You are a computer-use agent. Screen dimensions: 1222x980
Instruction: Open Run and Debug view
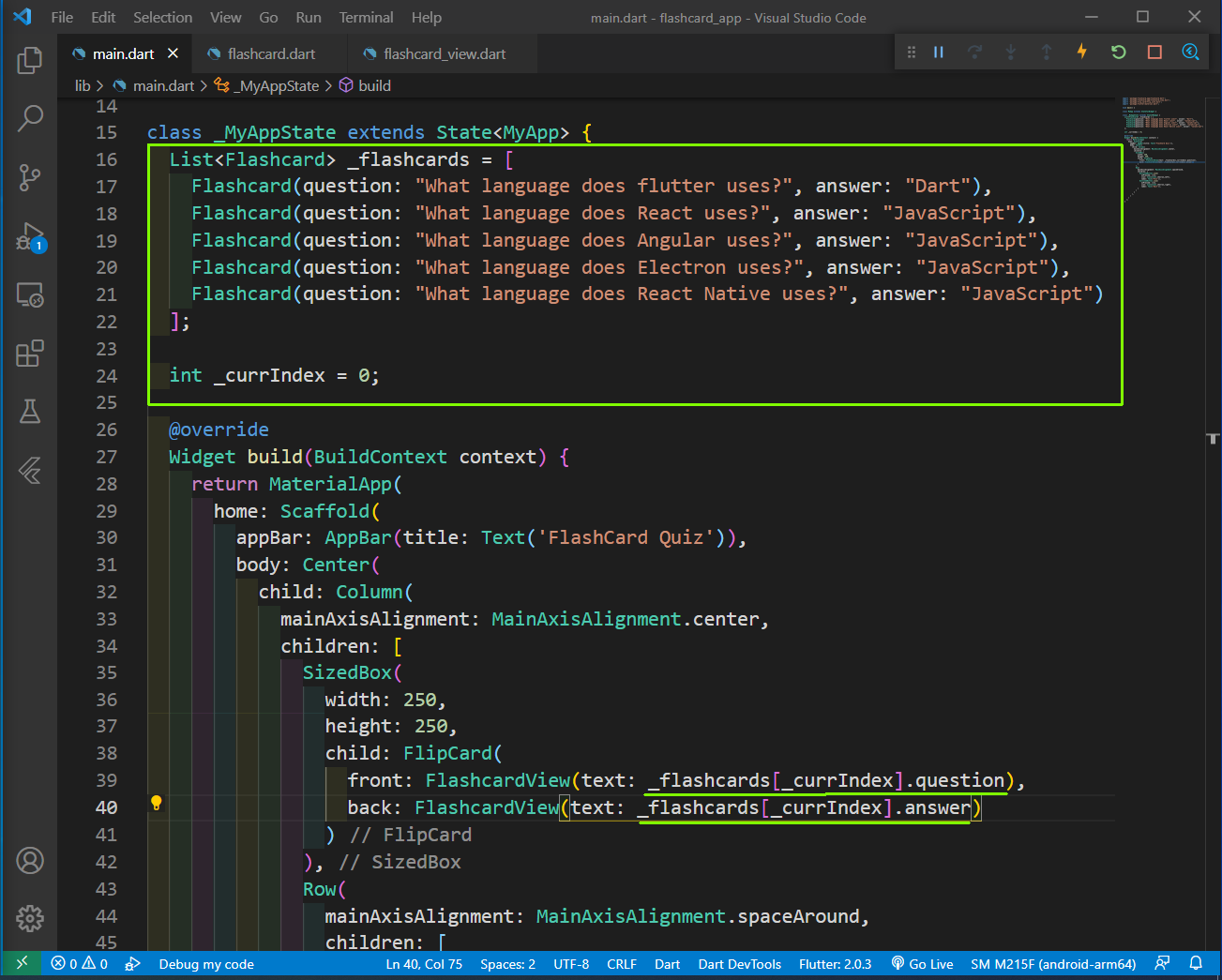click(x=30, y=236)
